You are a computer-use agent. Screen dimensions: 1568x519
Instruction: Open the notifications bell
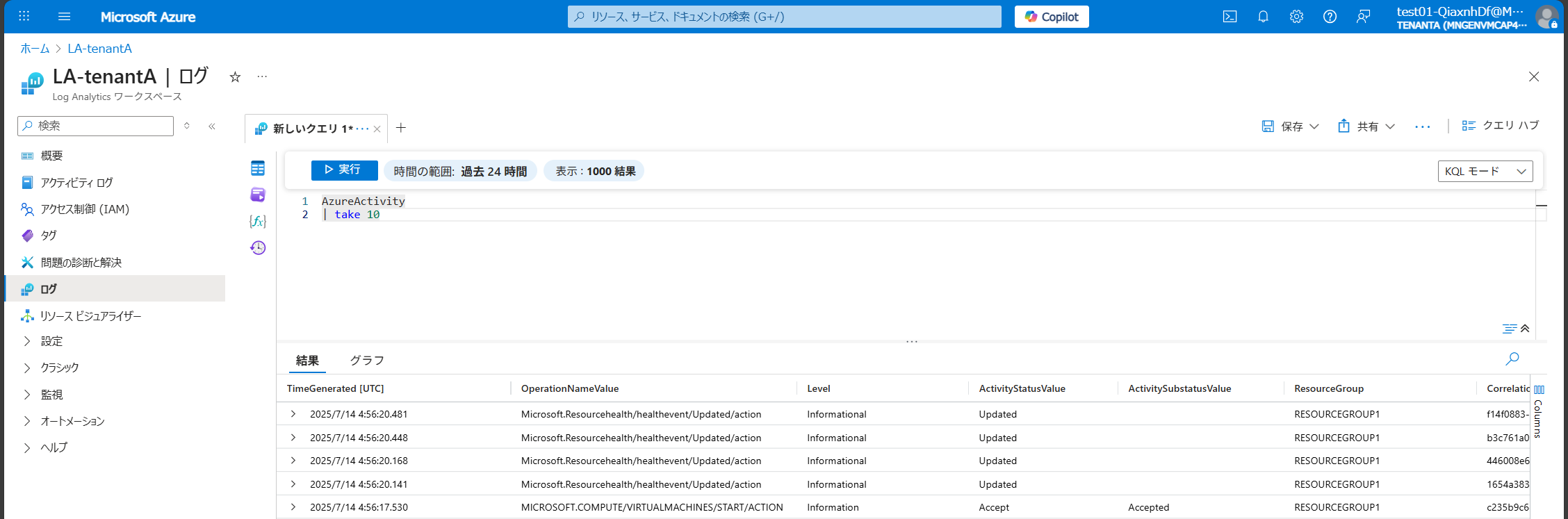pyautogui.click(x=1263, y=17)
